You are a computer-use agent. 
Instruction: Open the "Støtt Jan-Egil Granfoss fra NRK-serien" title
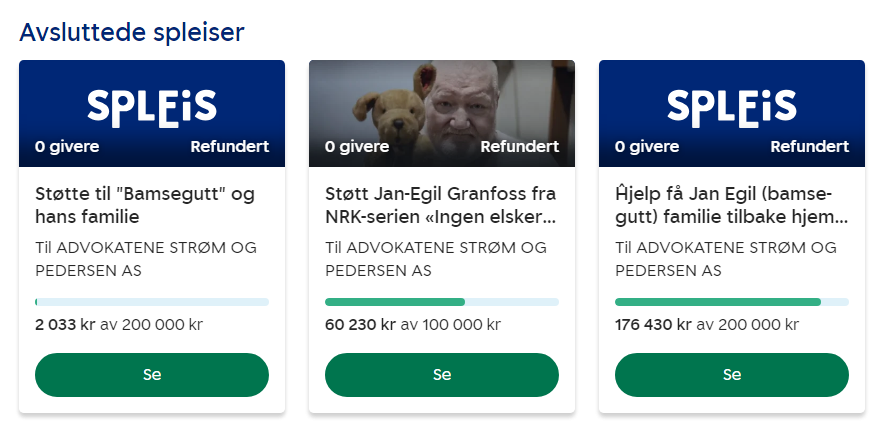tap(441, 204)
